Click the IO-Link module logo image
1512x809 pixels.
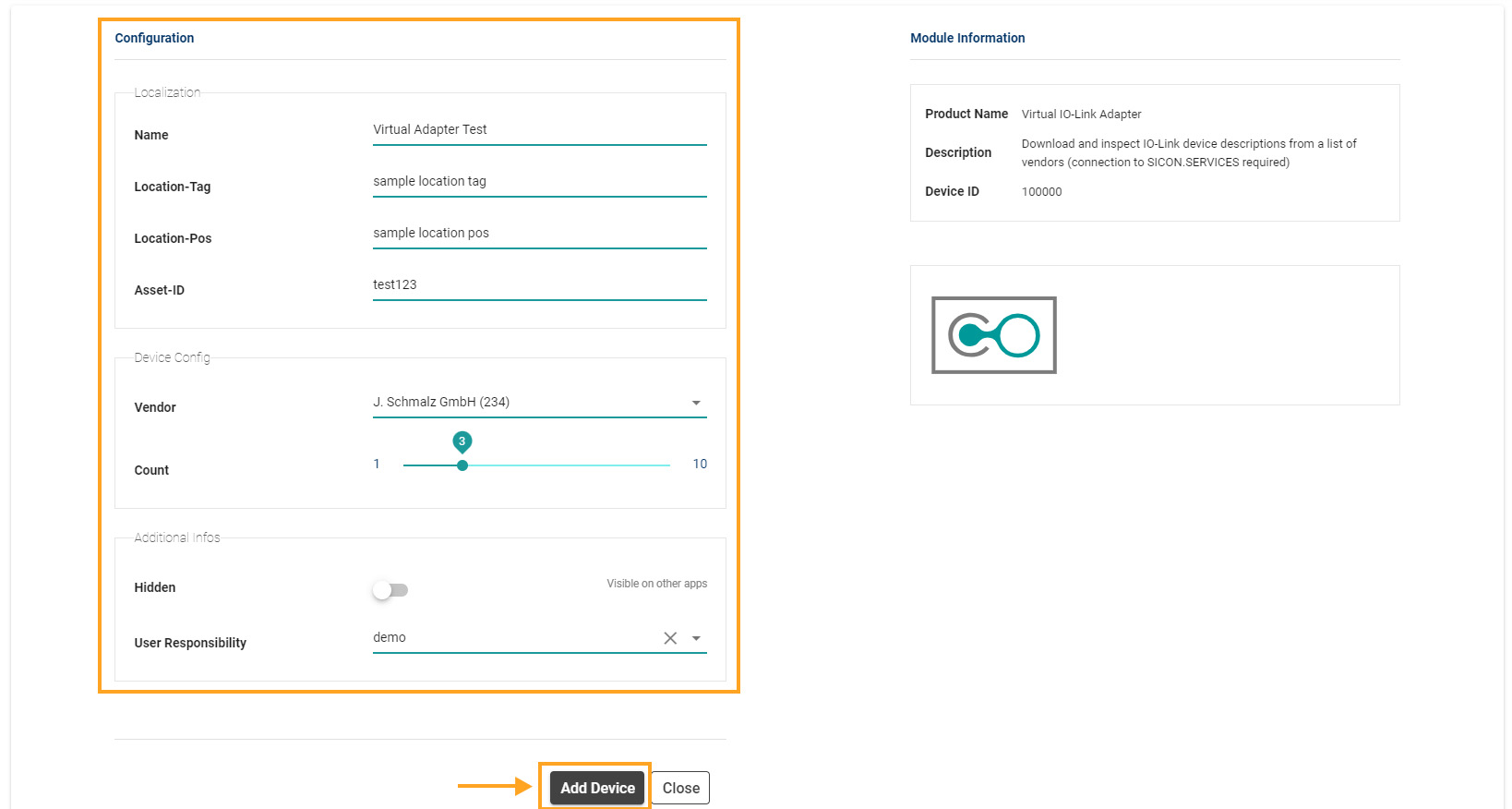[993, 335]
